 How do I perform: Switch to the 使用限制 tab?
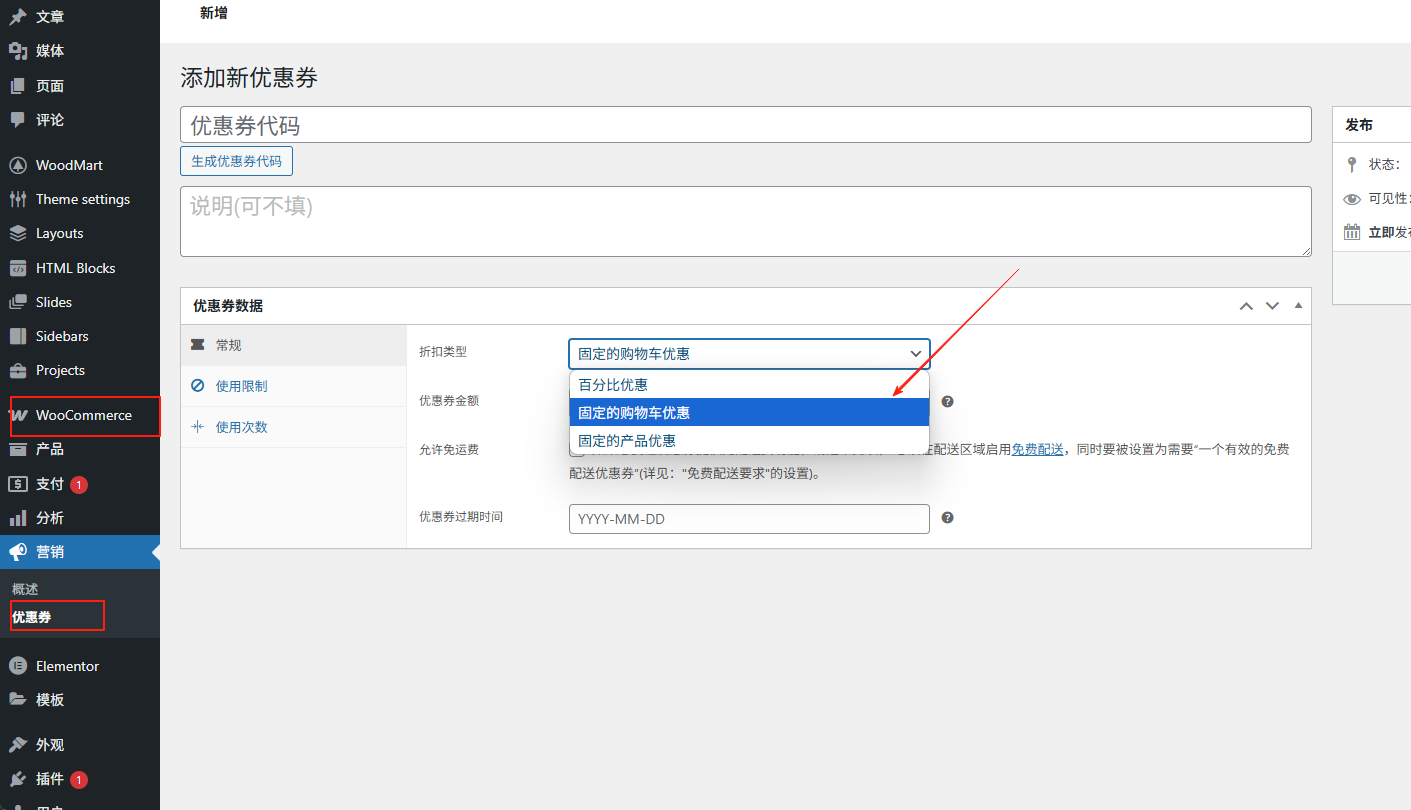[x=241, y=386]
